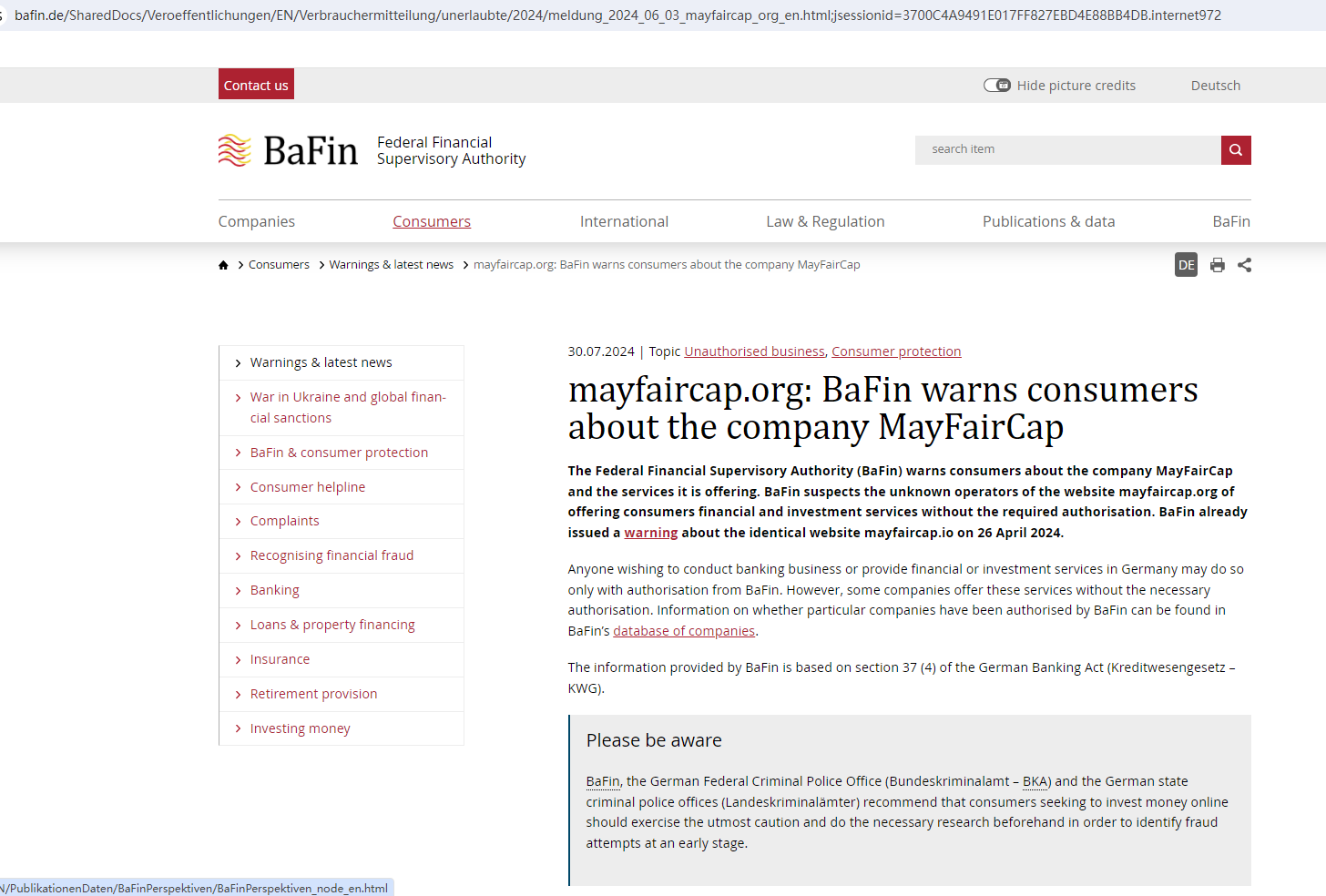Screen dimensions: 1326x896
Task: Click the Please be aware heading
Action: (x=654, y=740)
